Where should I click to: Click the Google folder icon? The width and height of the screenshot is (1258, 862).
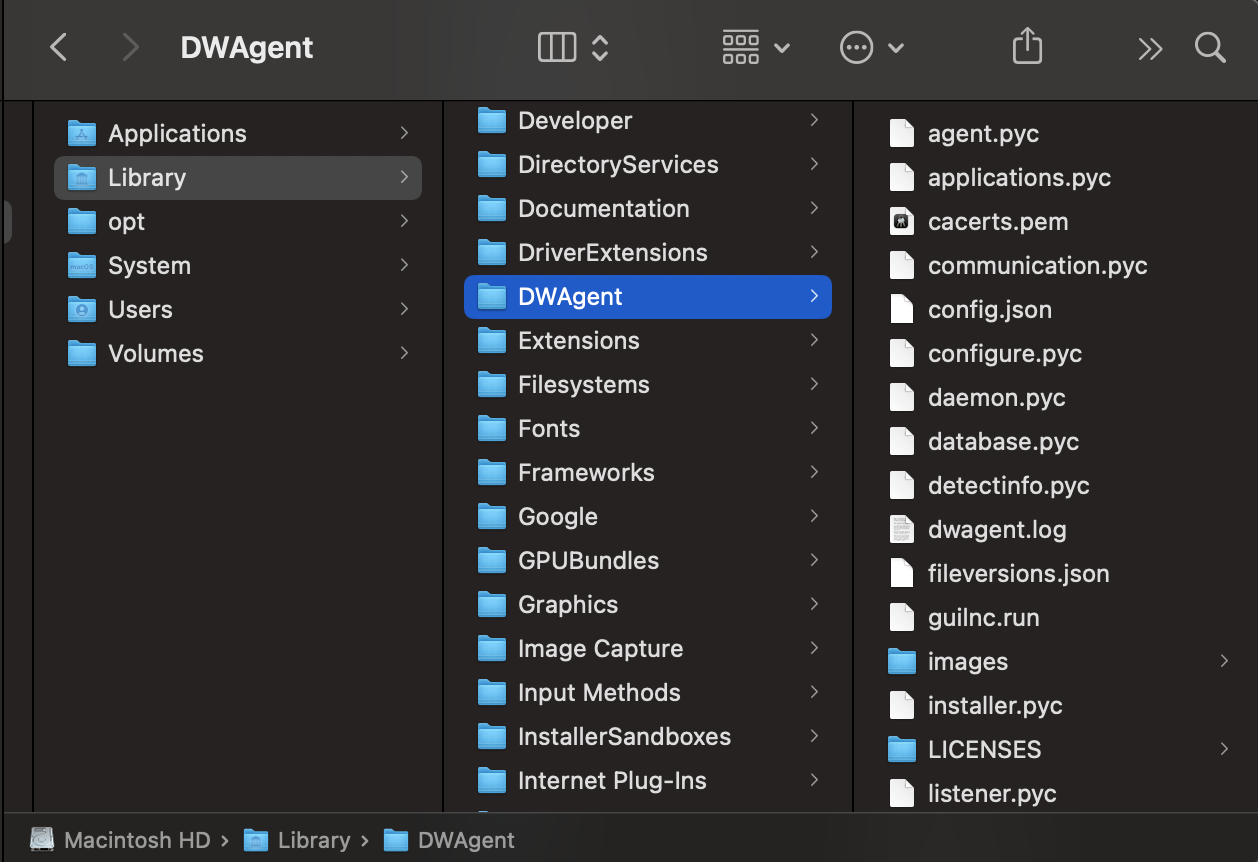pos(491,516)
